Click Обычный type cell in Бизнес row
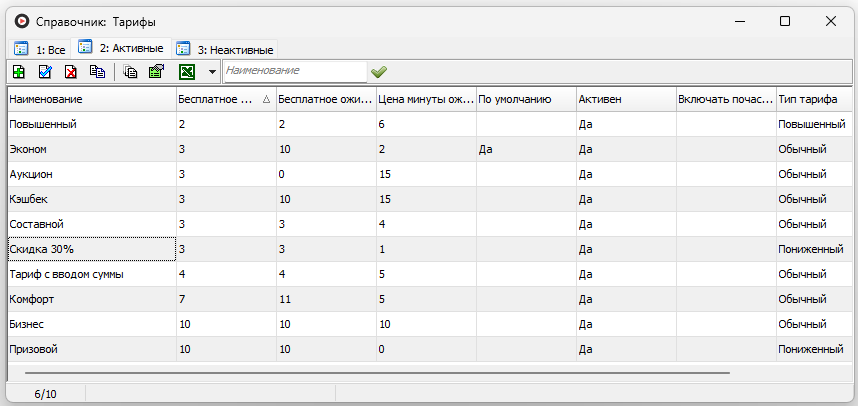The height and width of the screenshot is (406, 858). tap(814, 324)
